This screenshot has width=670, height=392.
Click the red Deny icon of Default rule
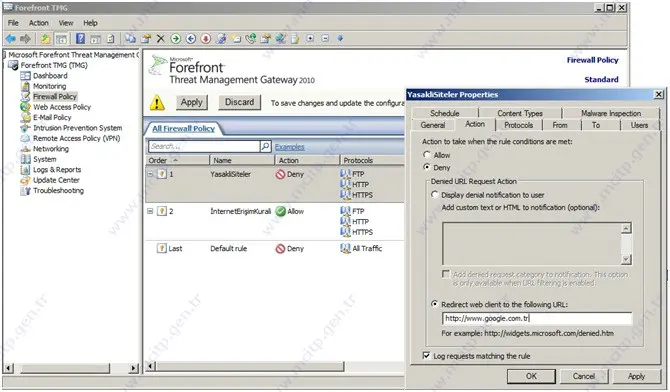[280, 248]
